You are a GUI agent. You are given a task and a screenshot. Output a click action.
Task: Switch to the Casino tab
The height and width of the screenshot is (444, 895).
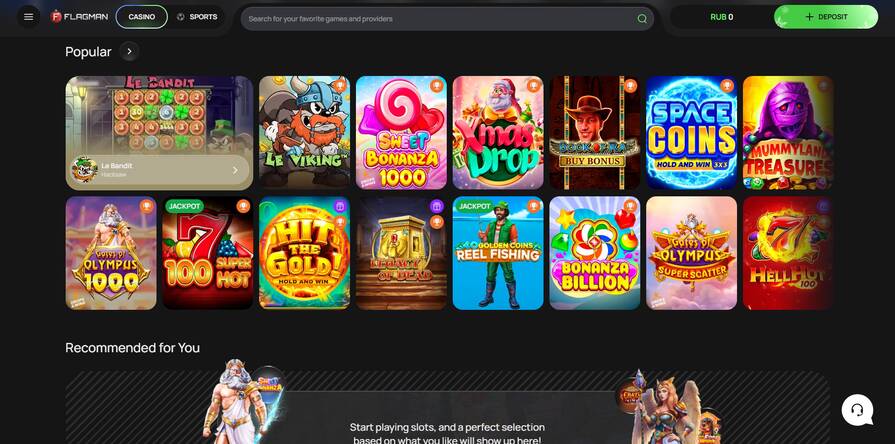[142, 17]
